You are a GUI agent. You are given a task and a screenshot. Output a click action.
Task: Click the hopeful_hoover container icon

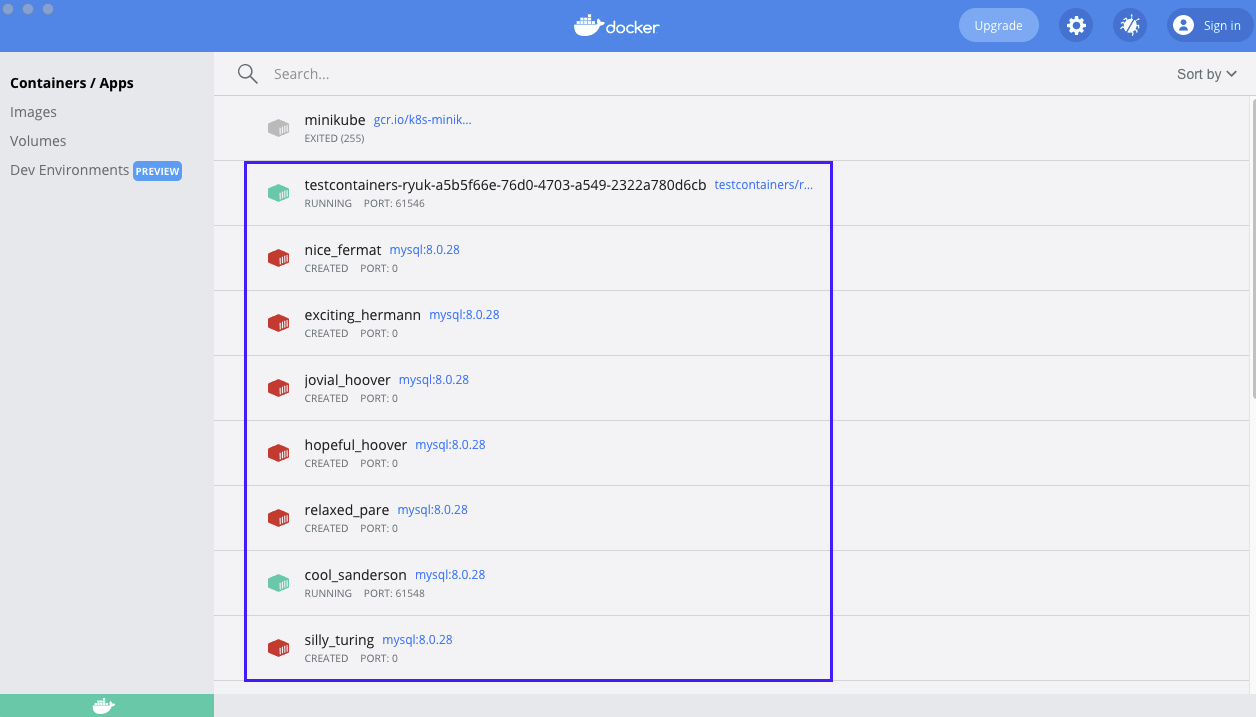coord(278,453)
